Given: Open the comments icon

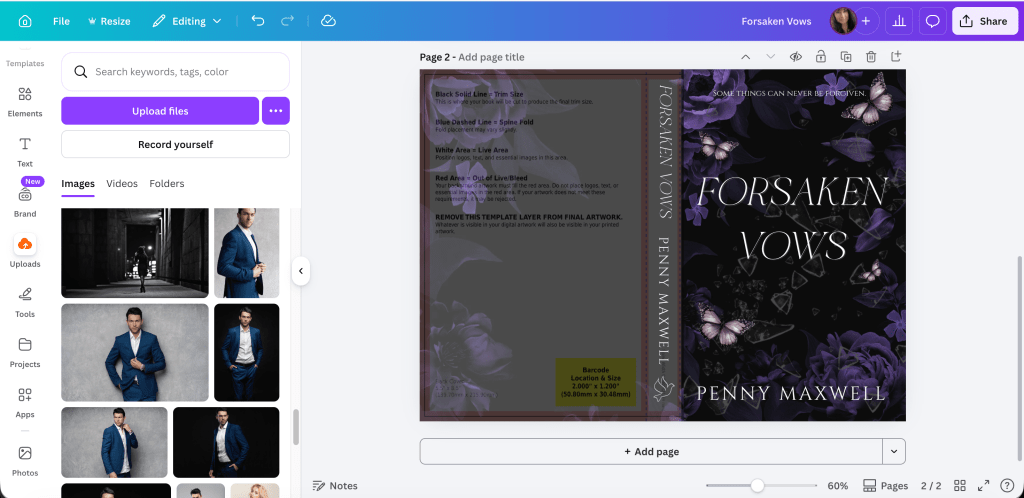Looking at the screenshot, I should (933, 21).
